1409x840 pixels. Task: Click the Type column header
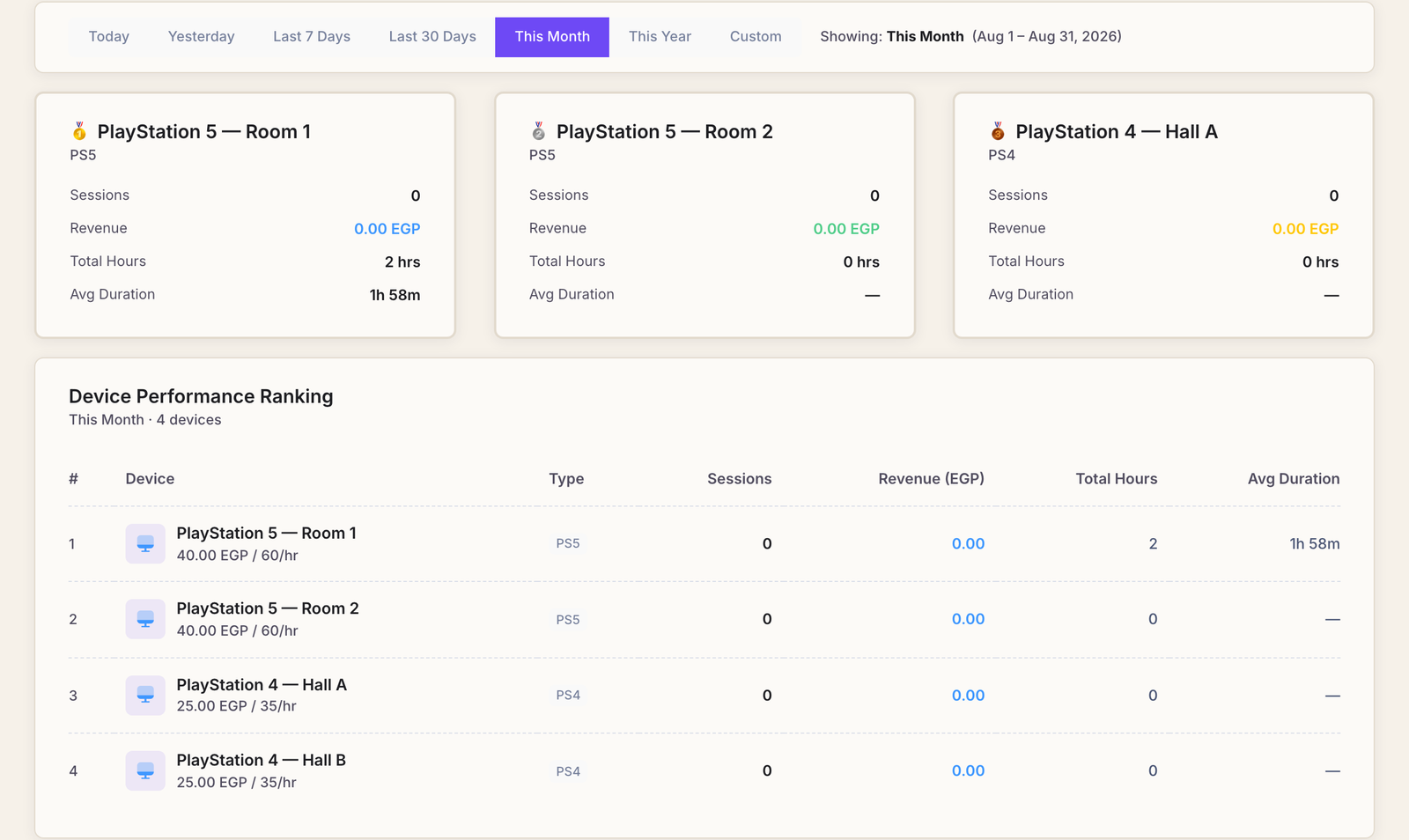point(566,479)
